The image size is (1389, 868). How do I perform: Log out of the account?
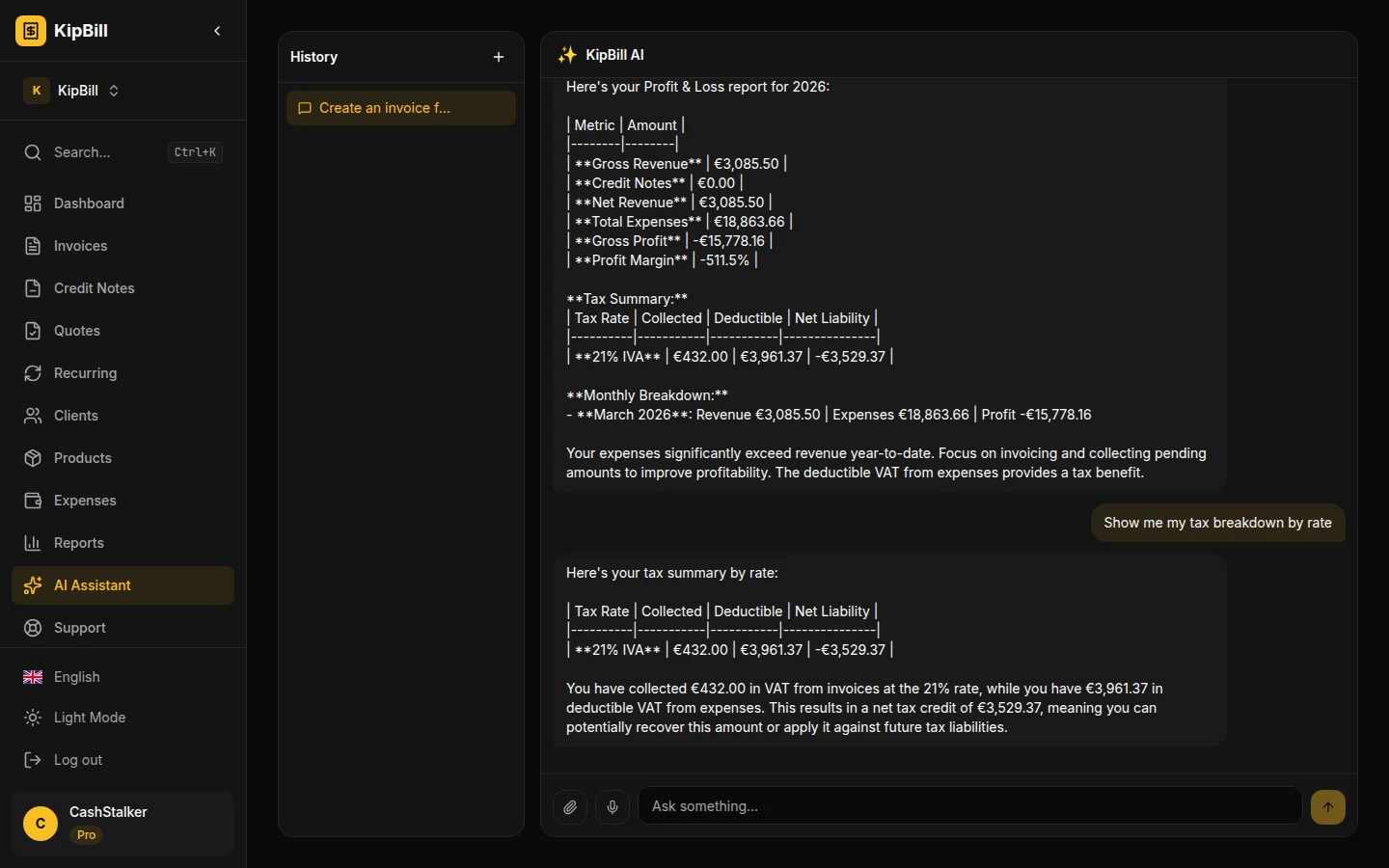tap(77, 760)
